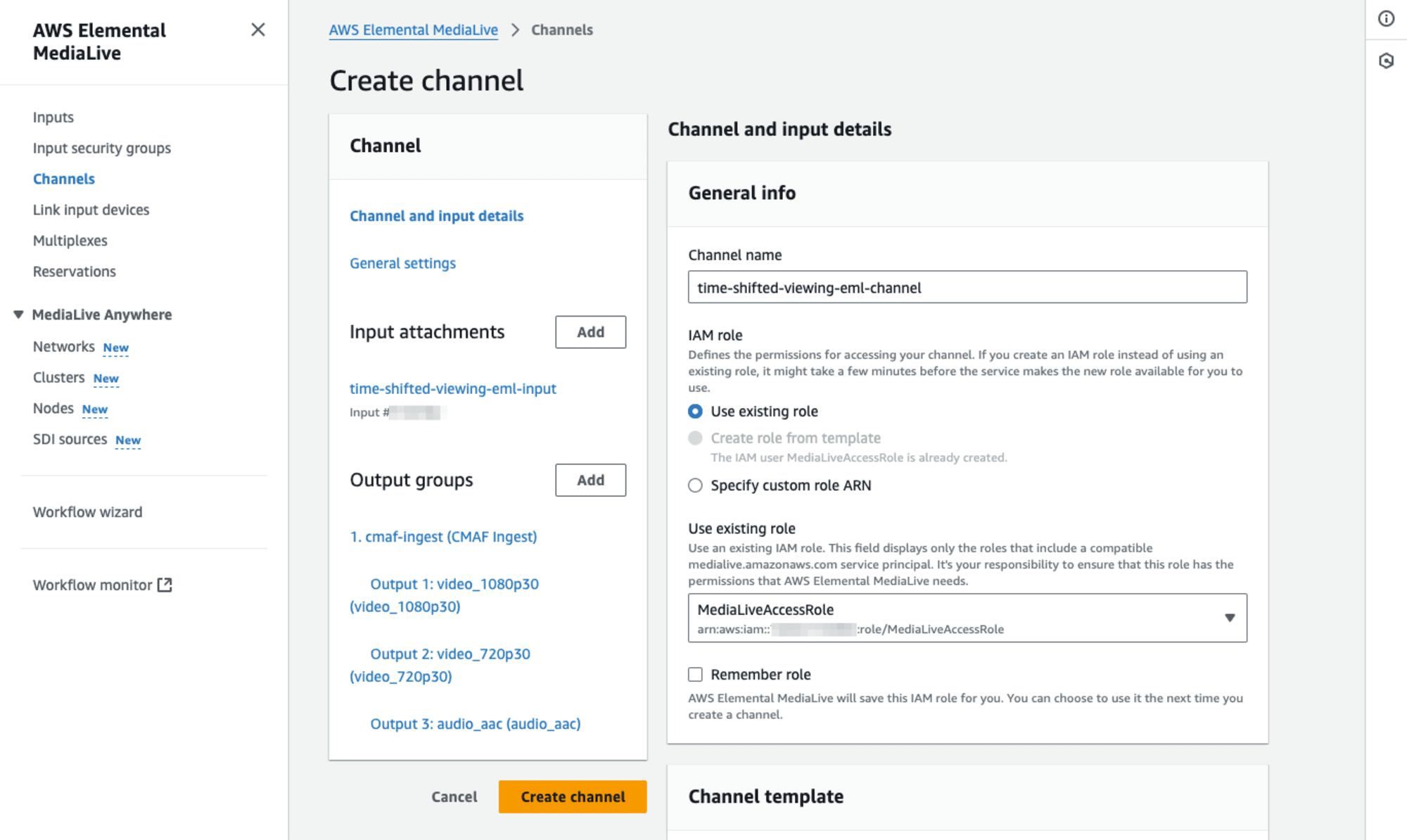Click the orange Create channel button
Image resolution: width=1407 pixels, height=840 pixels.
point(573,796)
